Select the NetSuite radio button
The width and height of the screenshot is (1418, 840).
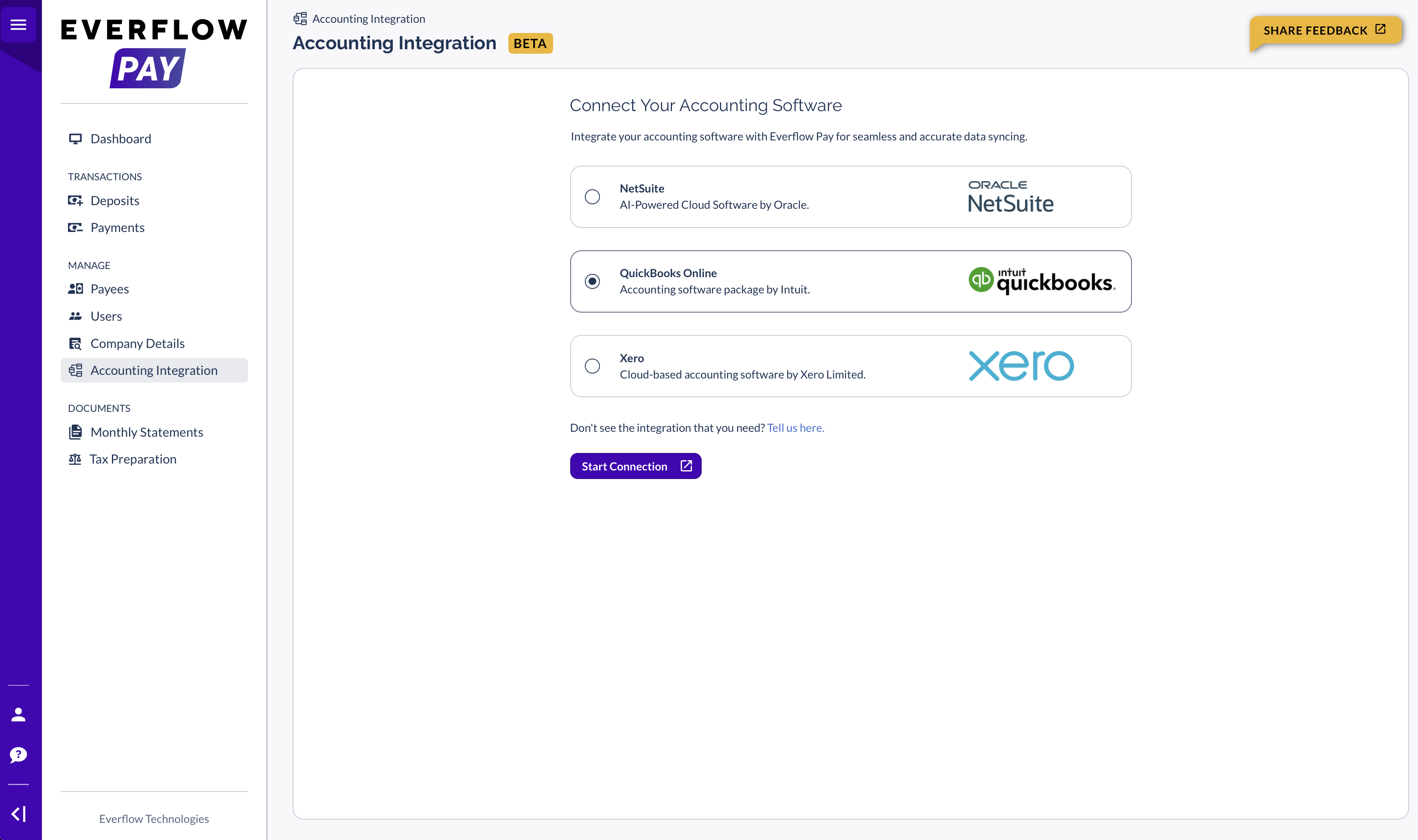(593, 197)
